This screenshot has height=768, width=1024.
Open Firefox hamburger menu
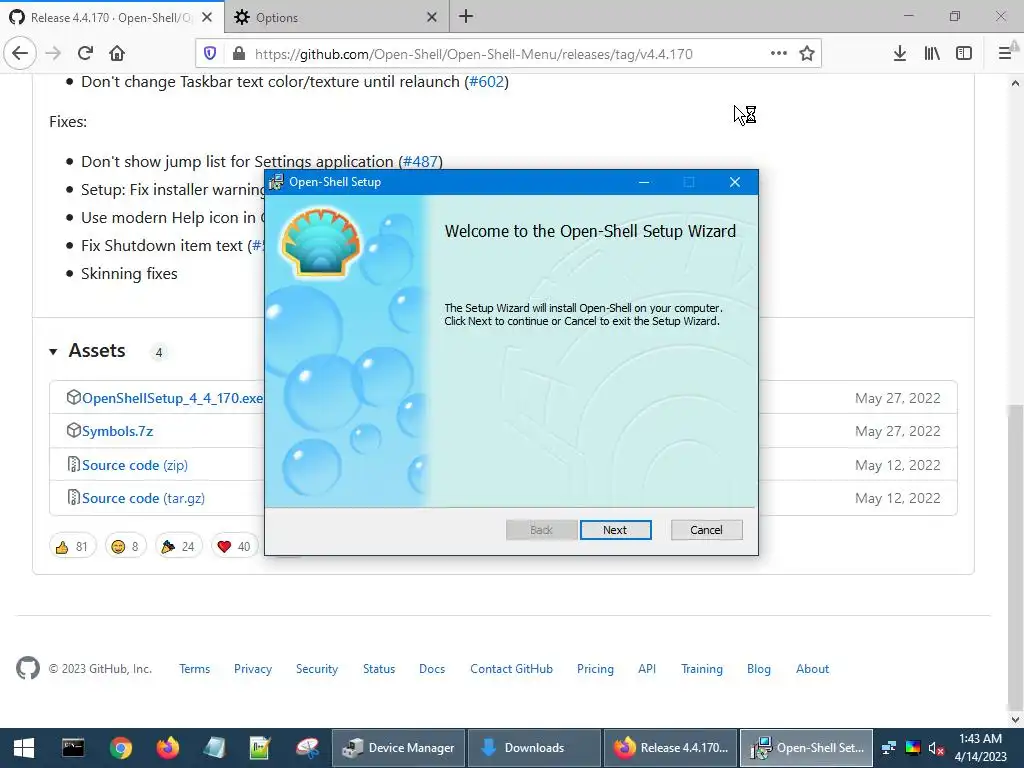1005,54
